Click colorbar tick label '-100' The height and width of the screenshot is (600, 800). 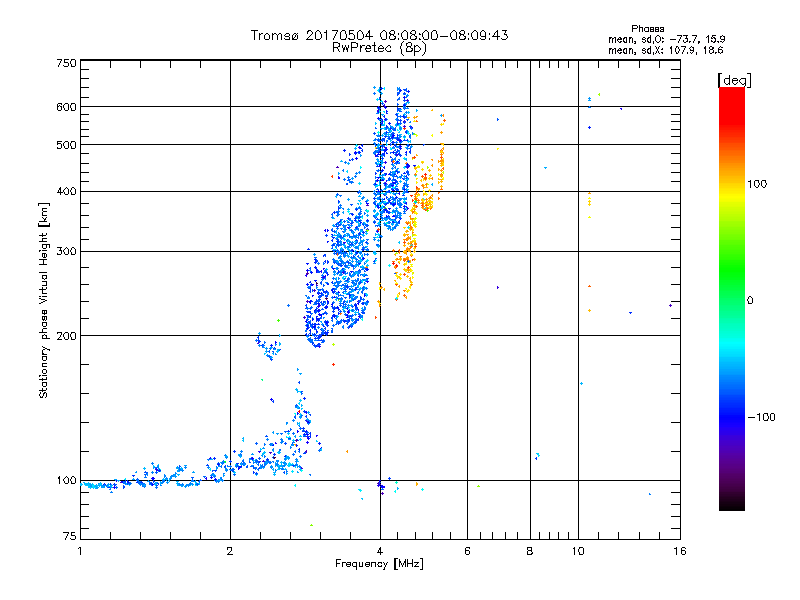[761, 417]
